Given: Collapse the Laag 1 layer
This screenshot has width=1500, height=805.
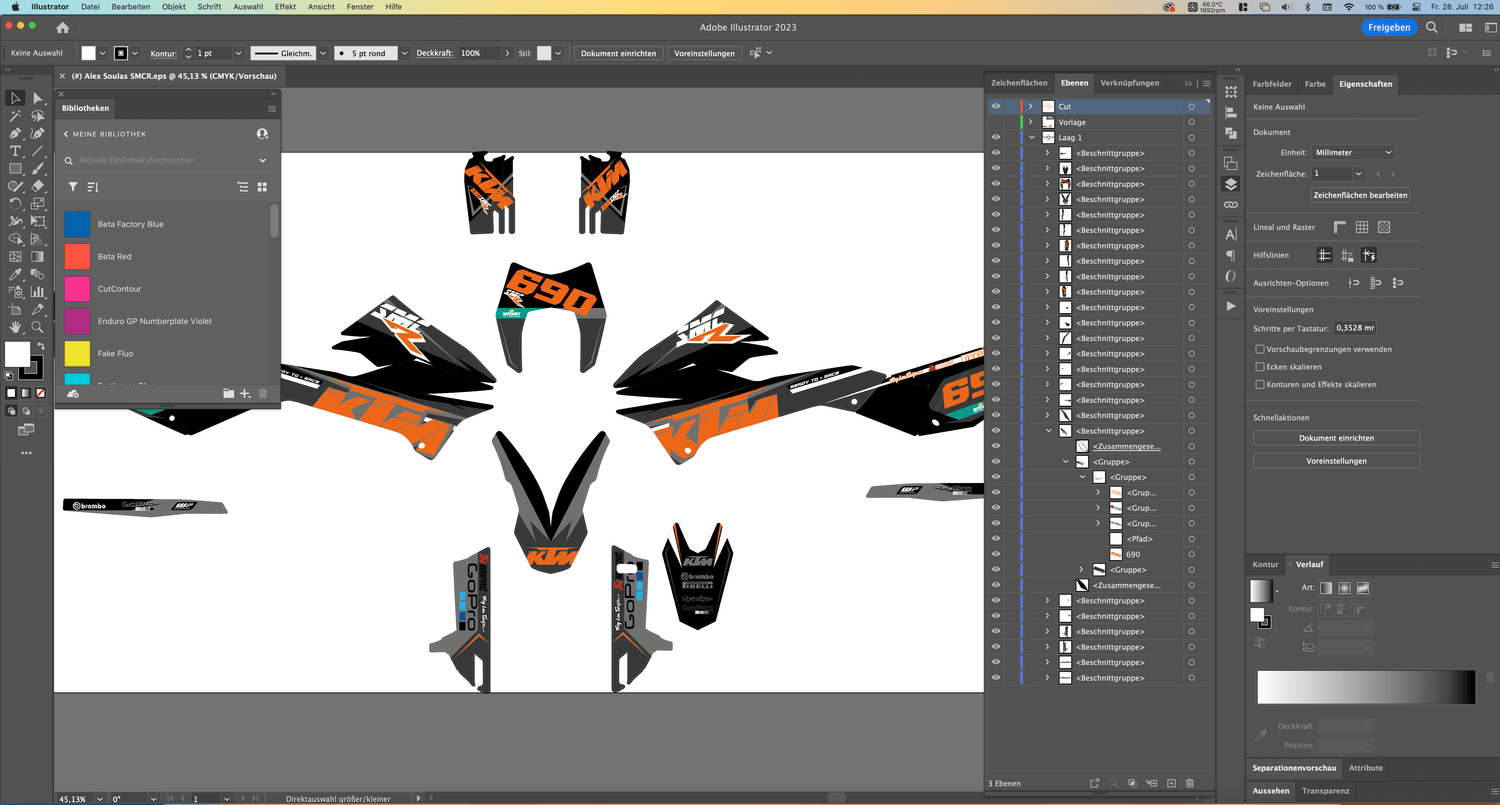Looking at the screenshot, I should coord(1031,137).
